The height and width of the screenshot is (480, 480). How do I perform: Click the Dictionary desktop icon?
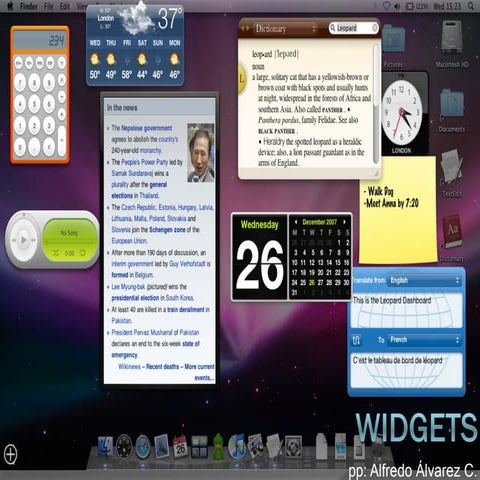(x=452, y=233)
